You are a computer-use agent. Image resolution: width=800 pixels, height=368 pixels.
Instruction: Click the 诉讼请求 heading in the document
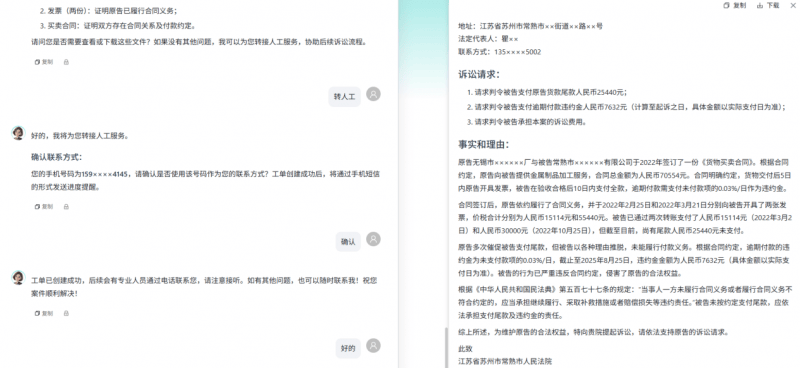[x=479, y=75]
